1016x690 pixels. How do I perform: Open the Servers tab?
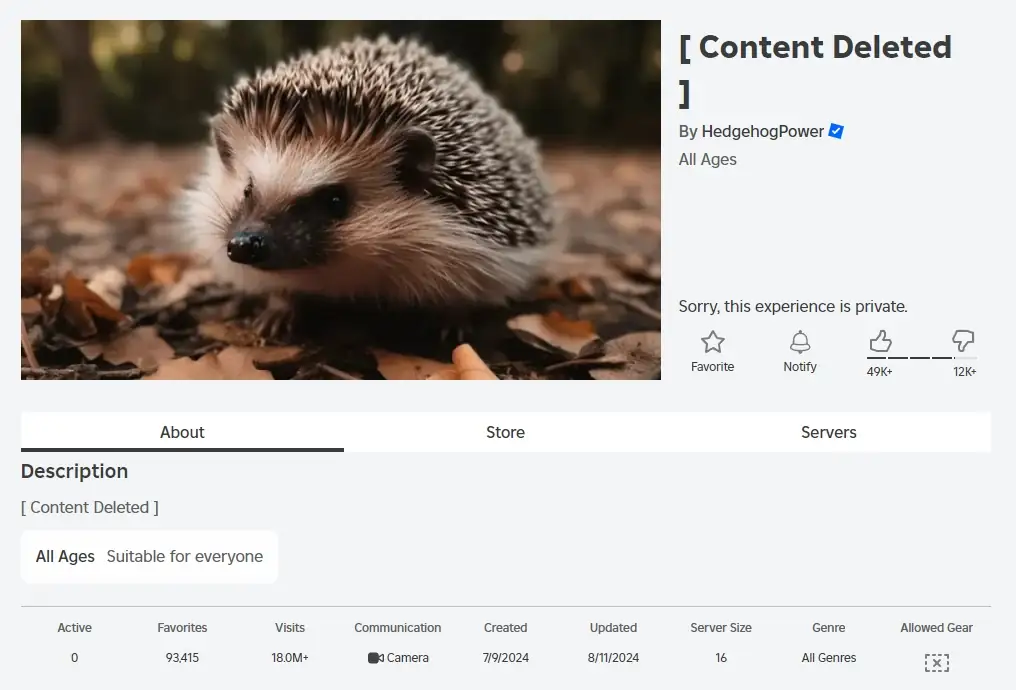[829, 432]
